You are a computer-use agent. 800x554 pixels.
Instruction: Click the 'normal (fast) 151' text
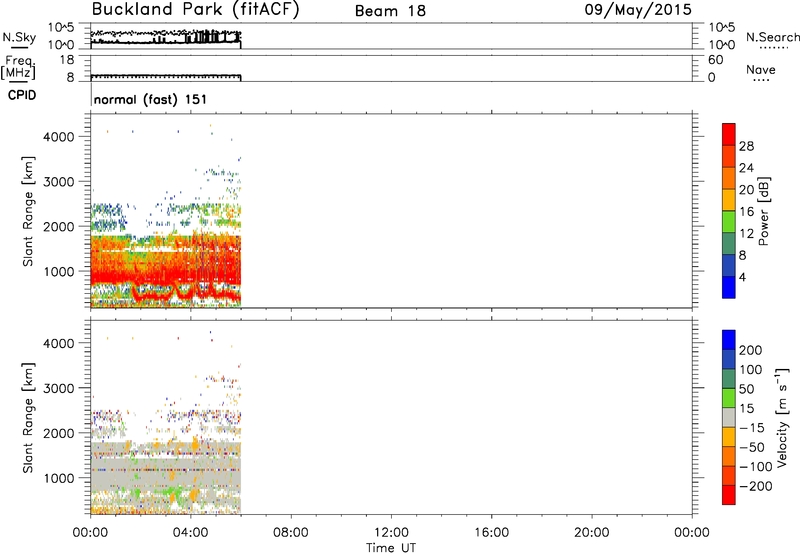click(151, 99)
